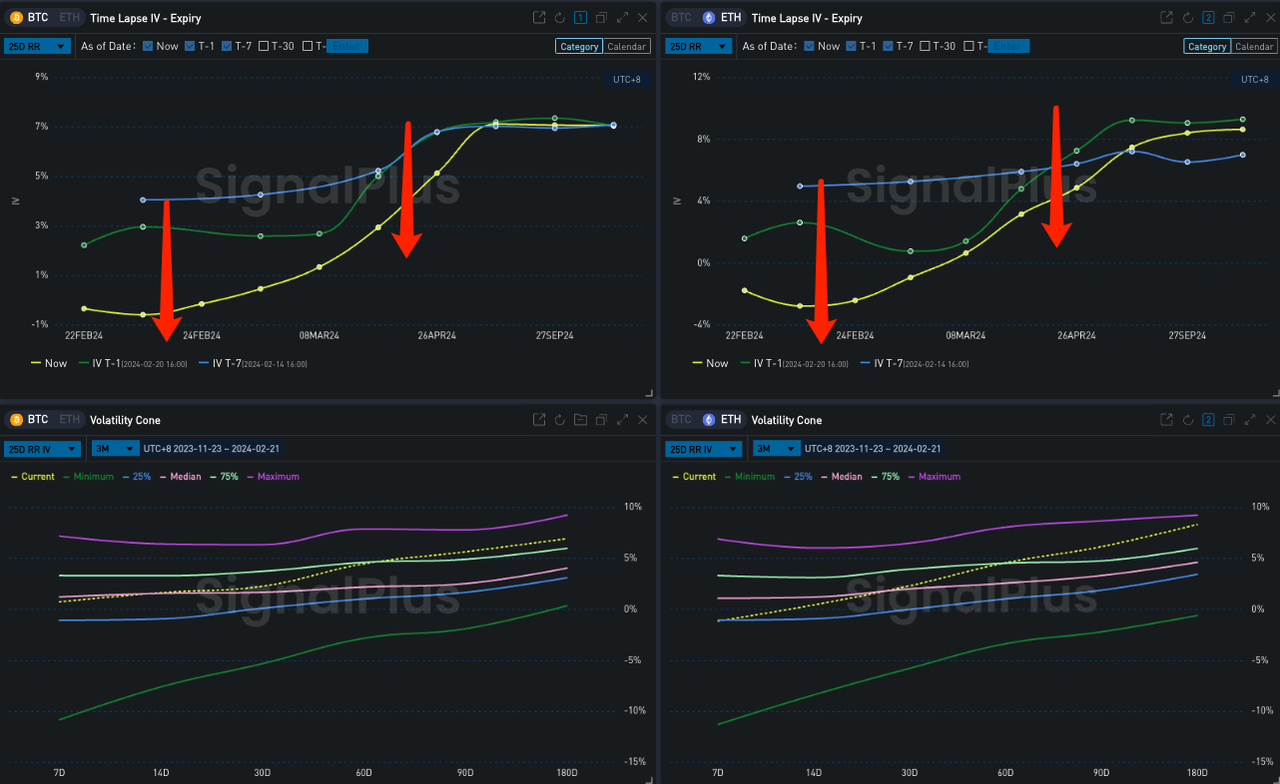Uncheck the Now checkbox in BTC Time Lapse
The height and width of the screenshot is (784, 1280).
(149, 46)
